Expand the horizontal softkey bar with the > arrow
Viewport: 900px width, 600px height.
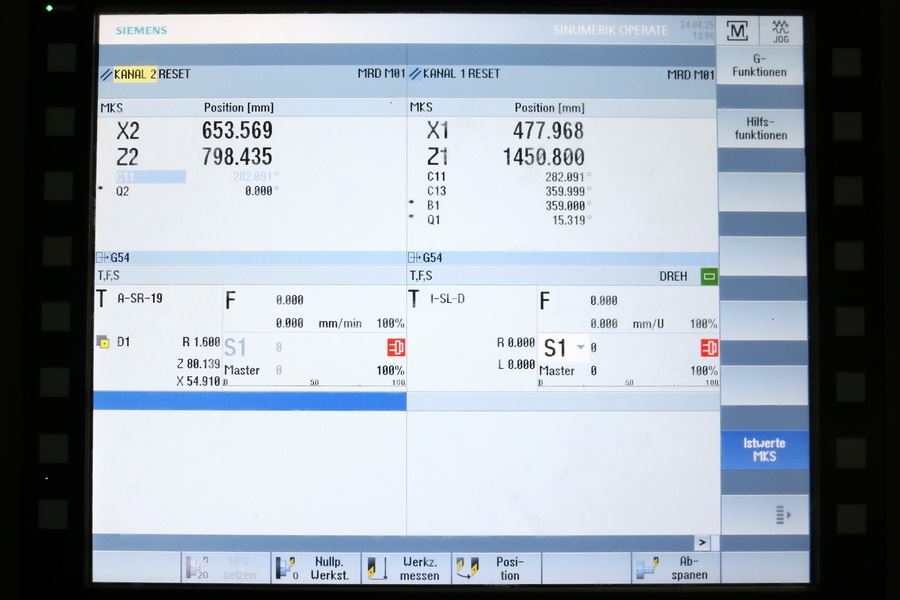(703, 542)
